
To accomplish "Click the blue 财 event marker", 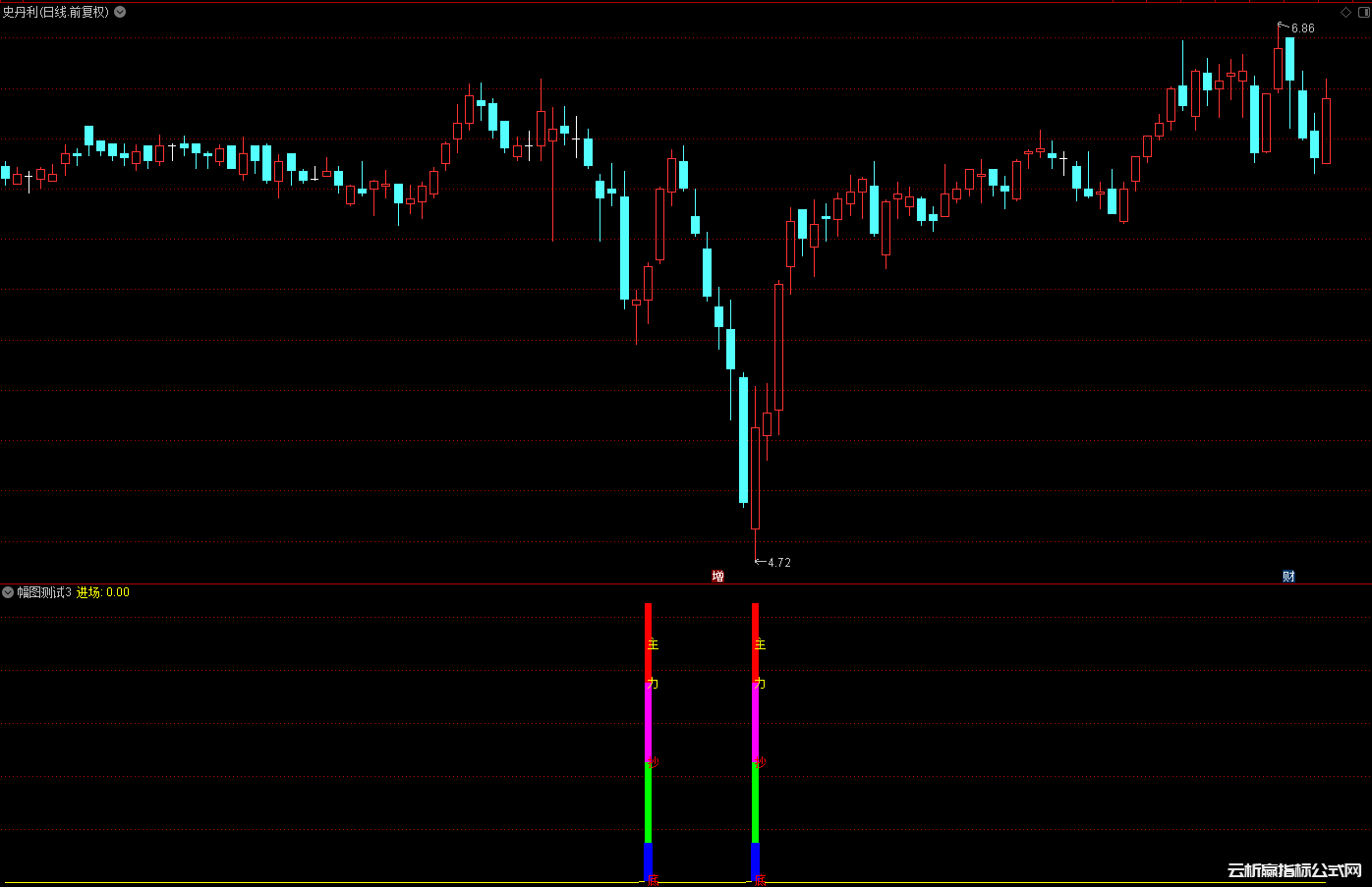I will (x=1288, y=576).
